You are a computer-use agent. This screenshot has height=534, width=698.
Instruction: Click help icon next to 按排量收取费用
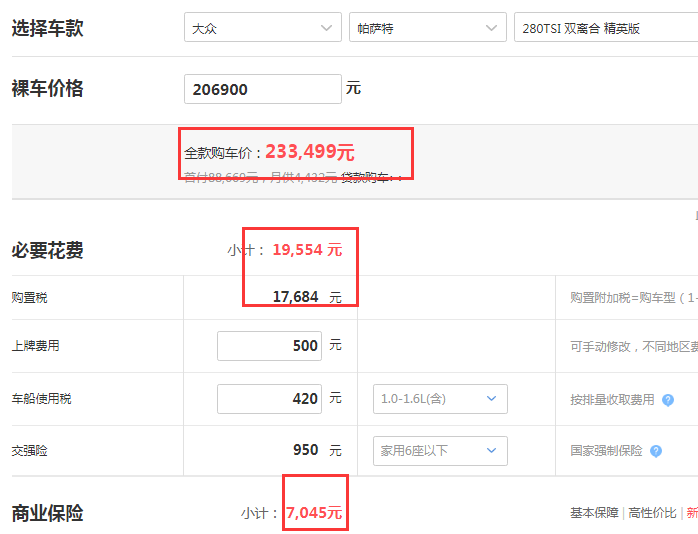tap(668, 400)
